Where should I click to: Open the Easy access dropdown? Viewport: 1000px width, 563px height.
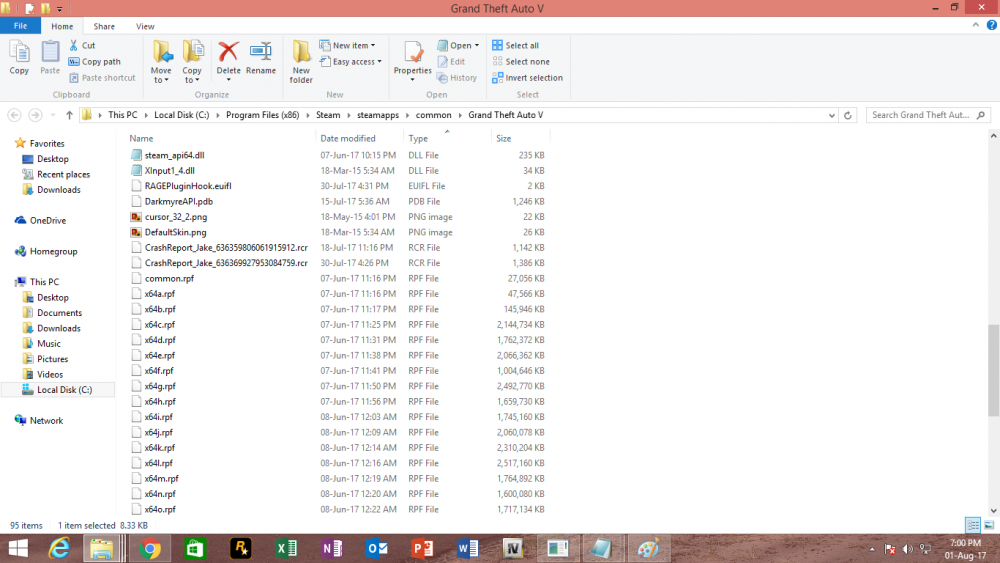pos(351,62)
